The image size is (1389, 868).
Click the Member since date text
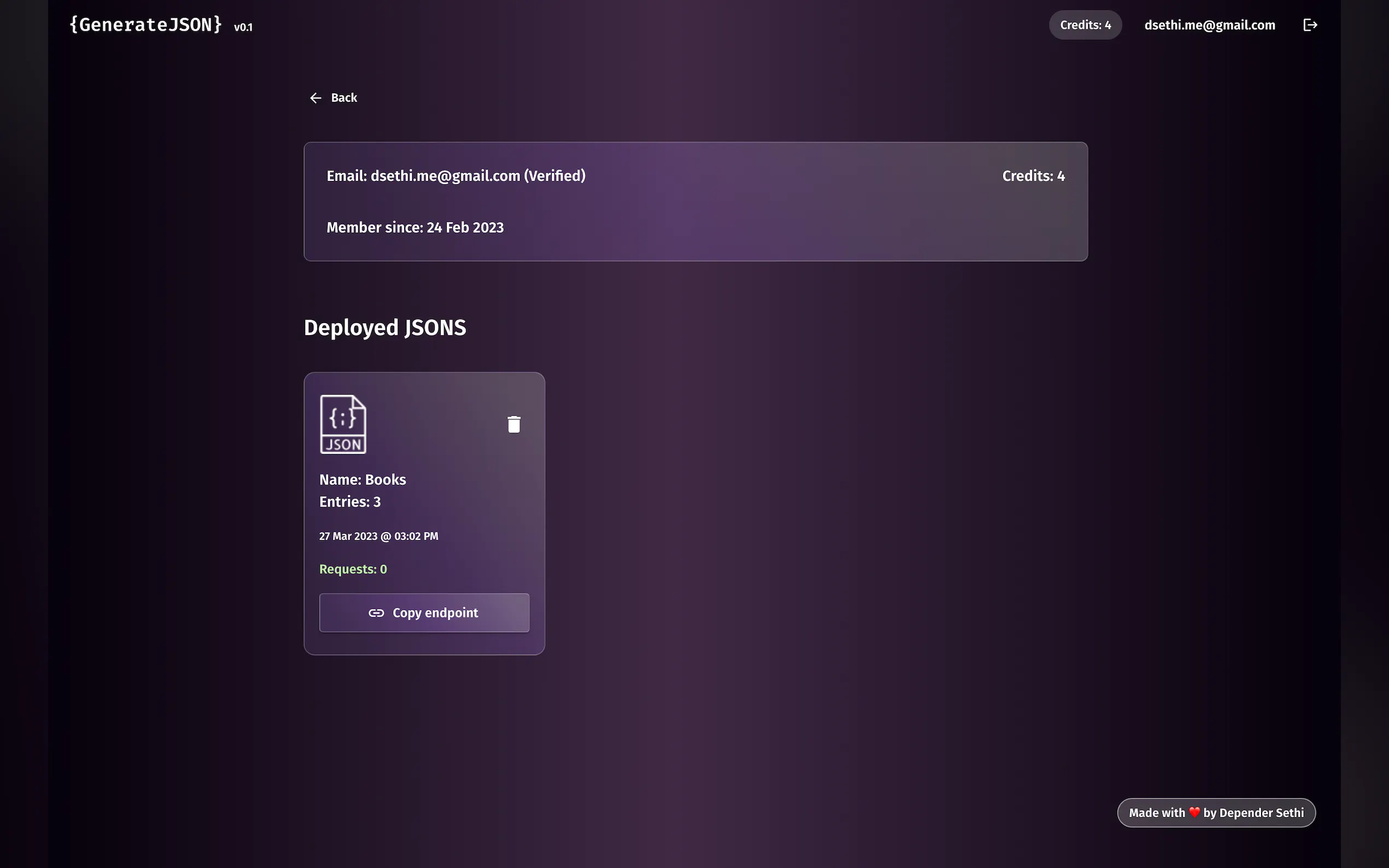point(415,227)
